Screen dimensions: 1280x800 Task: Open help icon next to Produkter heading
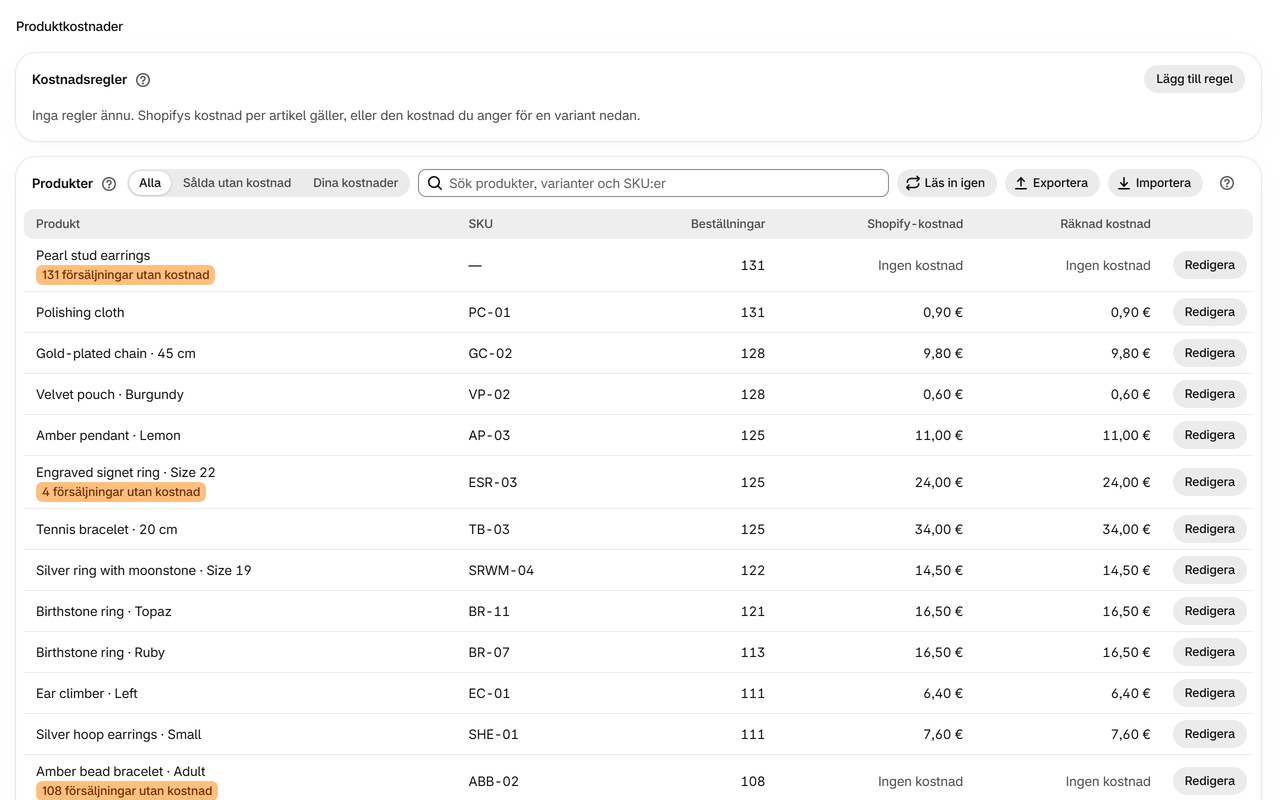click(x=109, y=184)
